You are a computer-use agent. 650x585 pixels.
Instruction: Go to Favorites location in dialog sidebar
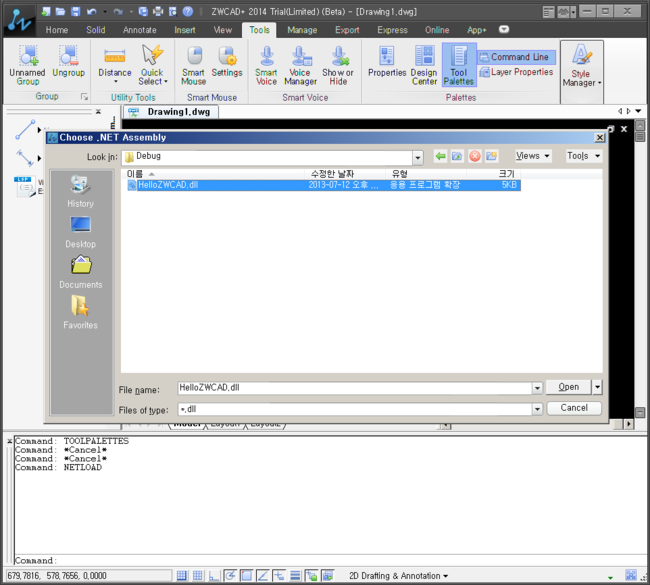(x=80, y=313)
